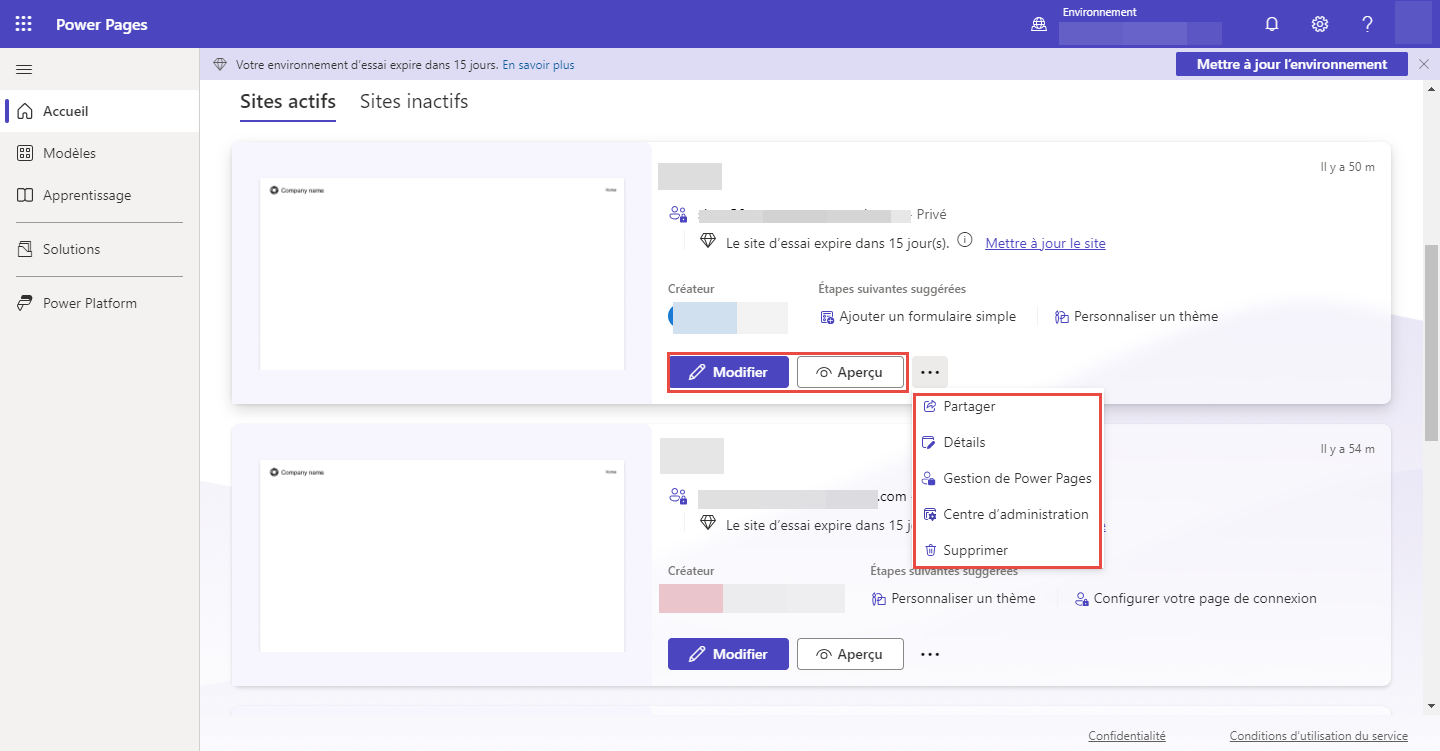Click the diamond icon in trial banner
This screenshot has width=1440, height=751.
221,65
